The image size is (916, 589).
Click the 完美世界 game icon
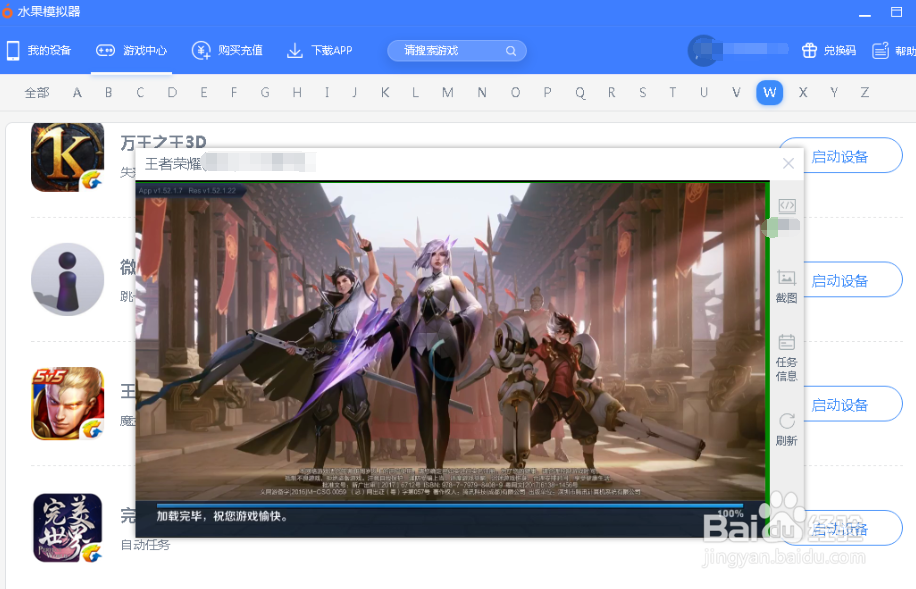pos(68,528)
